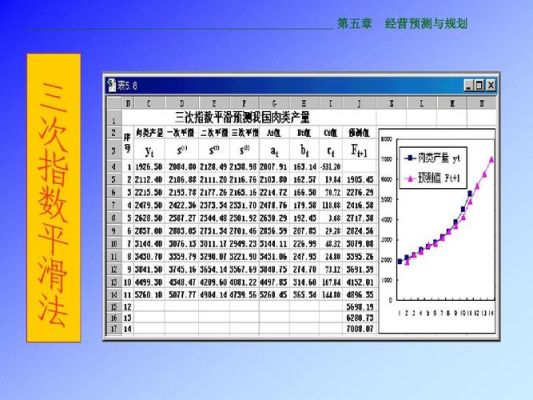Select the forecast cell 2416.58

tap(360, 205)
